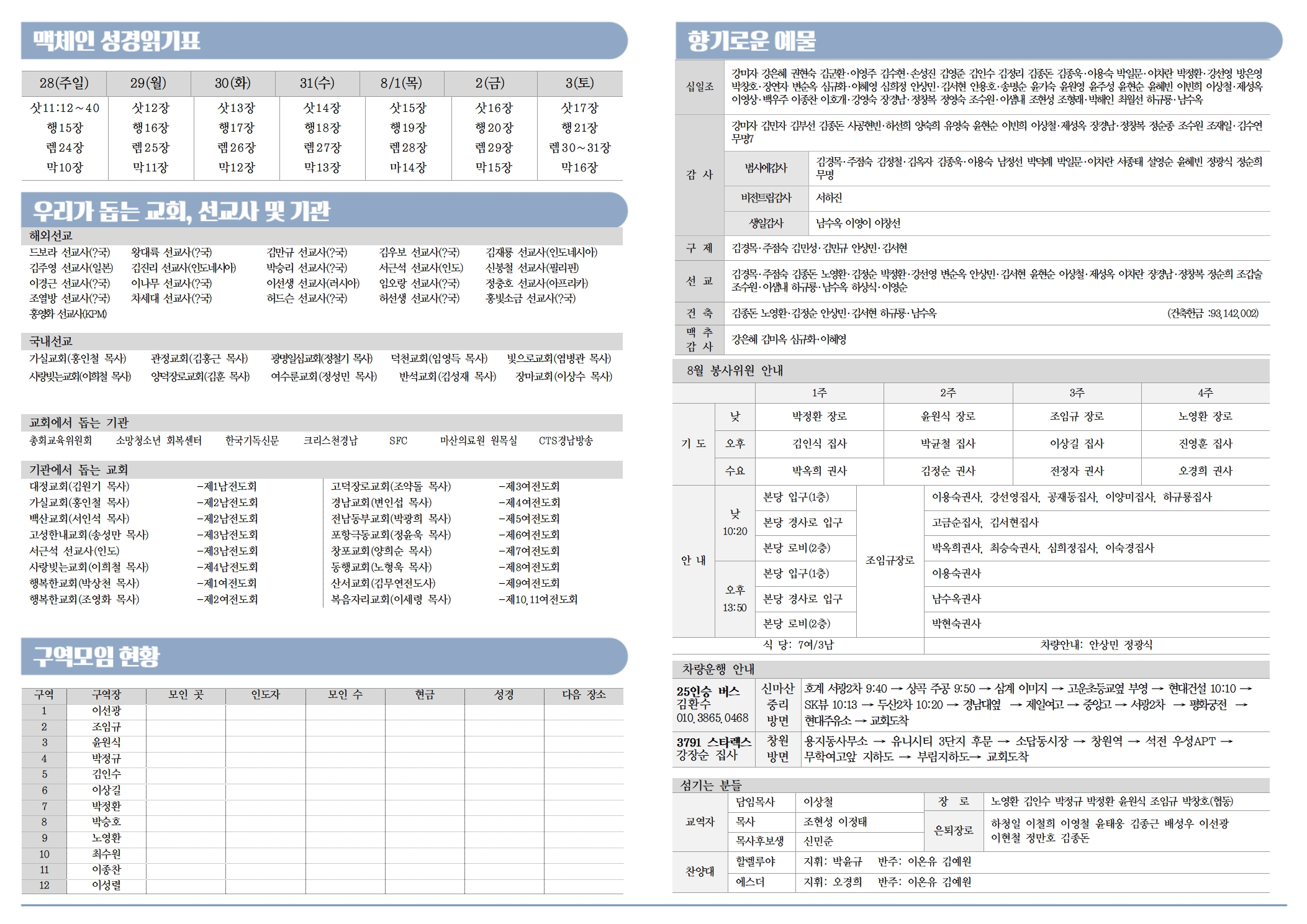
Task: Select the '8월 봉사위원 안내' heading
Action: click(x=735, y=371)
